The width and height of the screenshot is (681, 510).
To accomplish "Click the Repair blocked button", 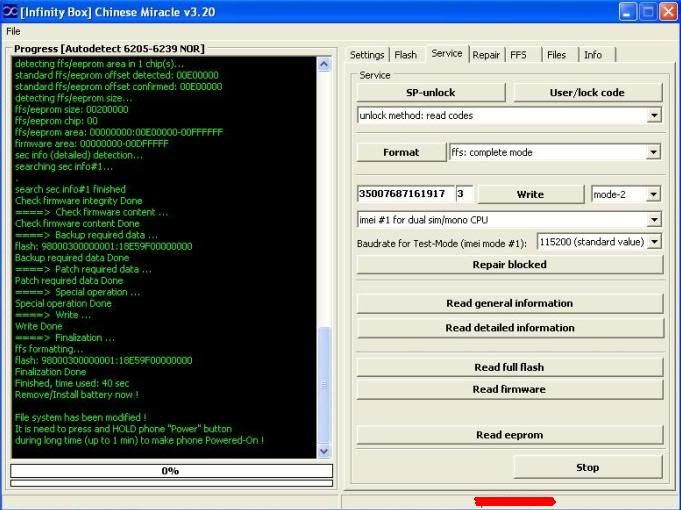I will pos(510,265).
